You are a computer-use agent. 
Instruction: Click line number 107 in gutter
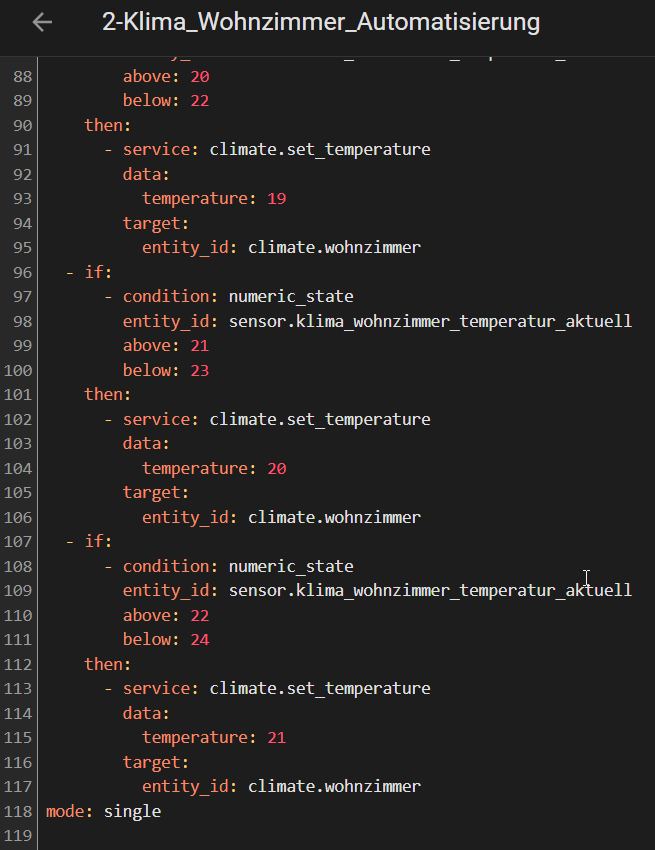(18, 542)
